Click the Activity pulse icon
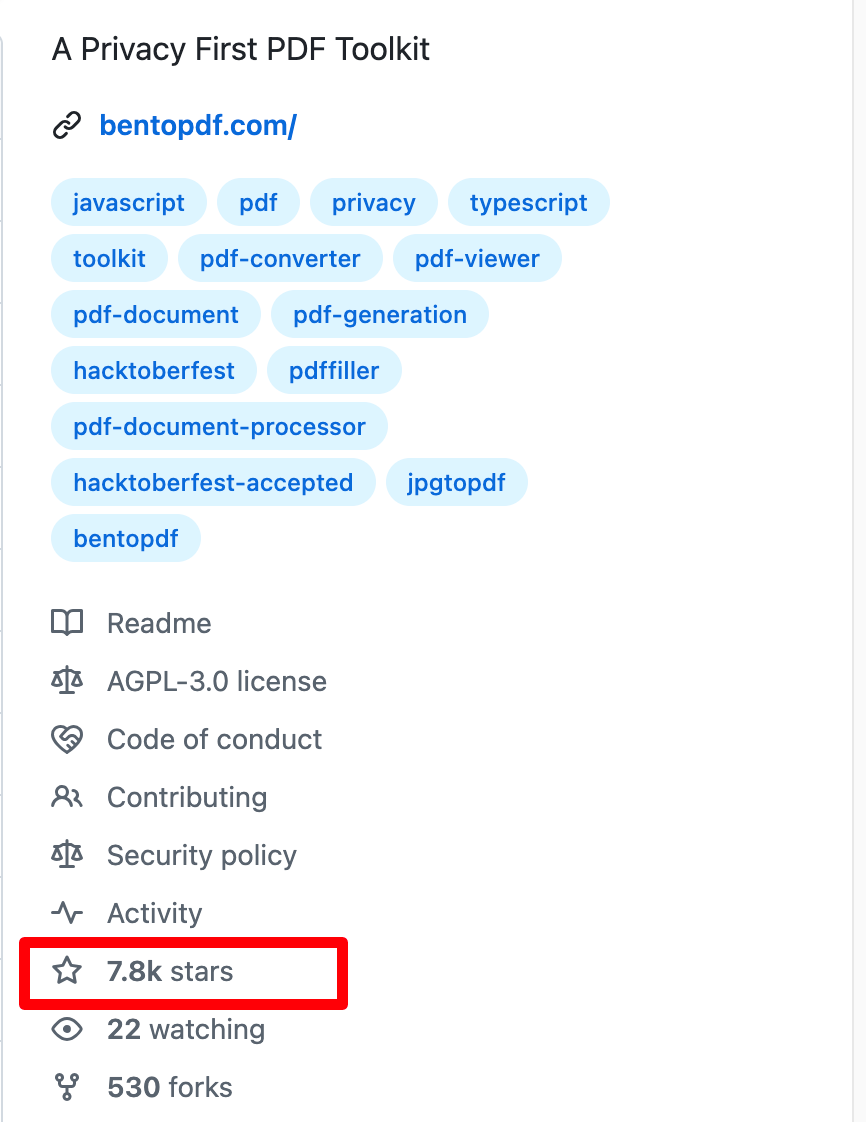Image resolution: width=866 pixels, height=1122 pixels. (67, 914)
